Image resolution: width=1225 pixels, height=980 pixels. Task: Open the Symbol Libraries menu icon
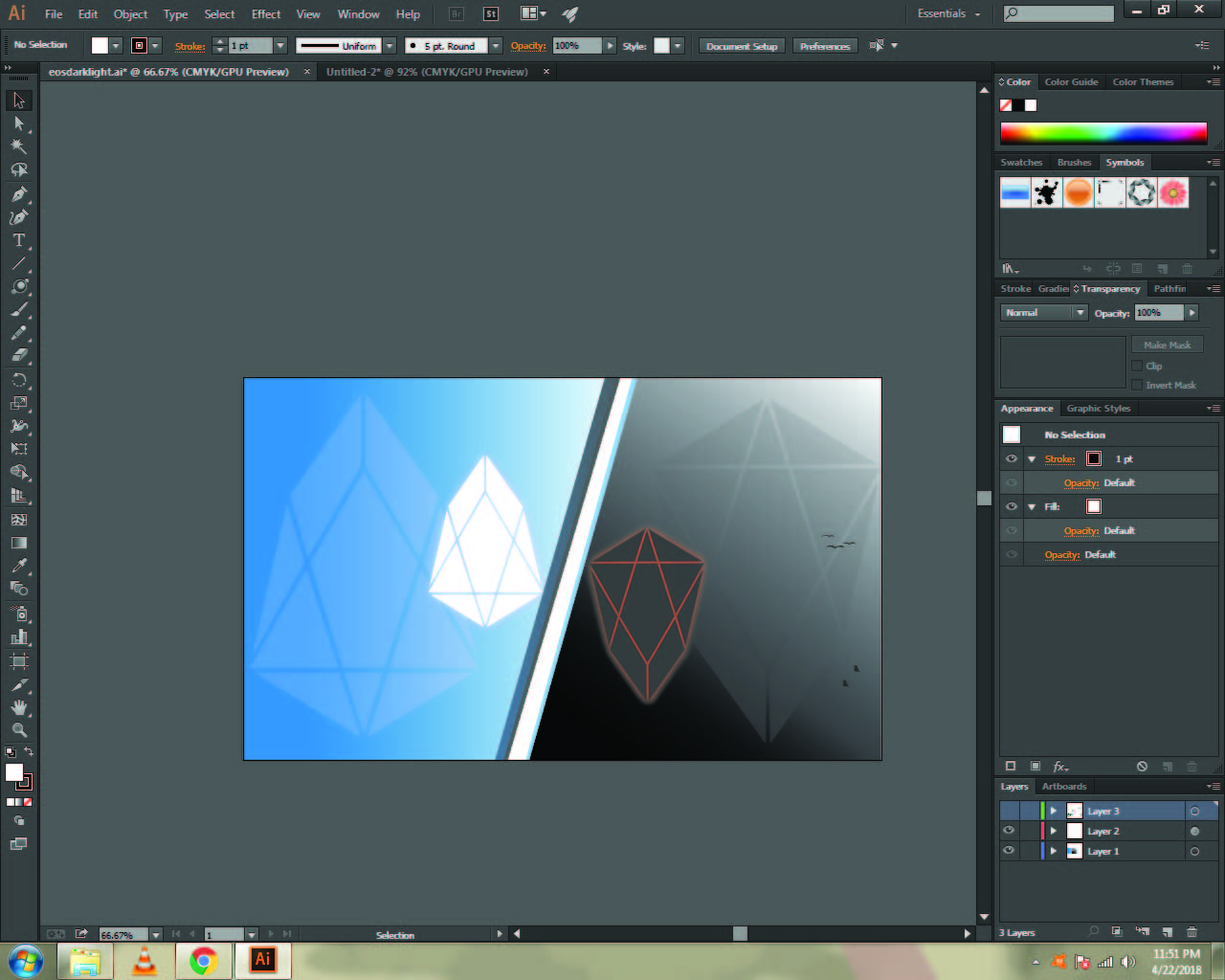point(1011,269)
